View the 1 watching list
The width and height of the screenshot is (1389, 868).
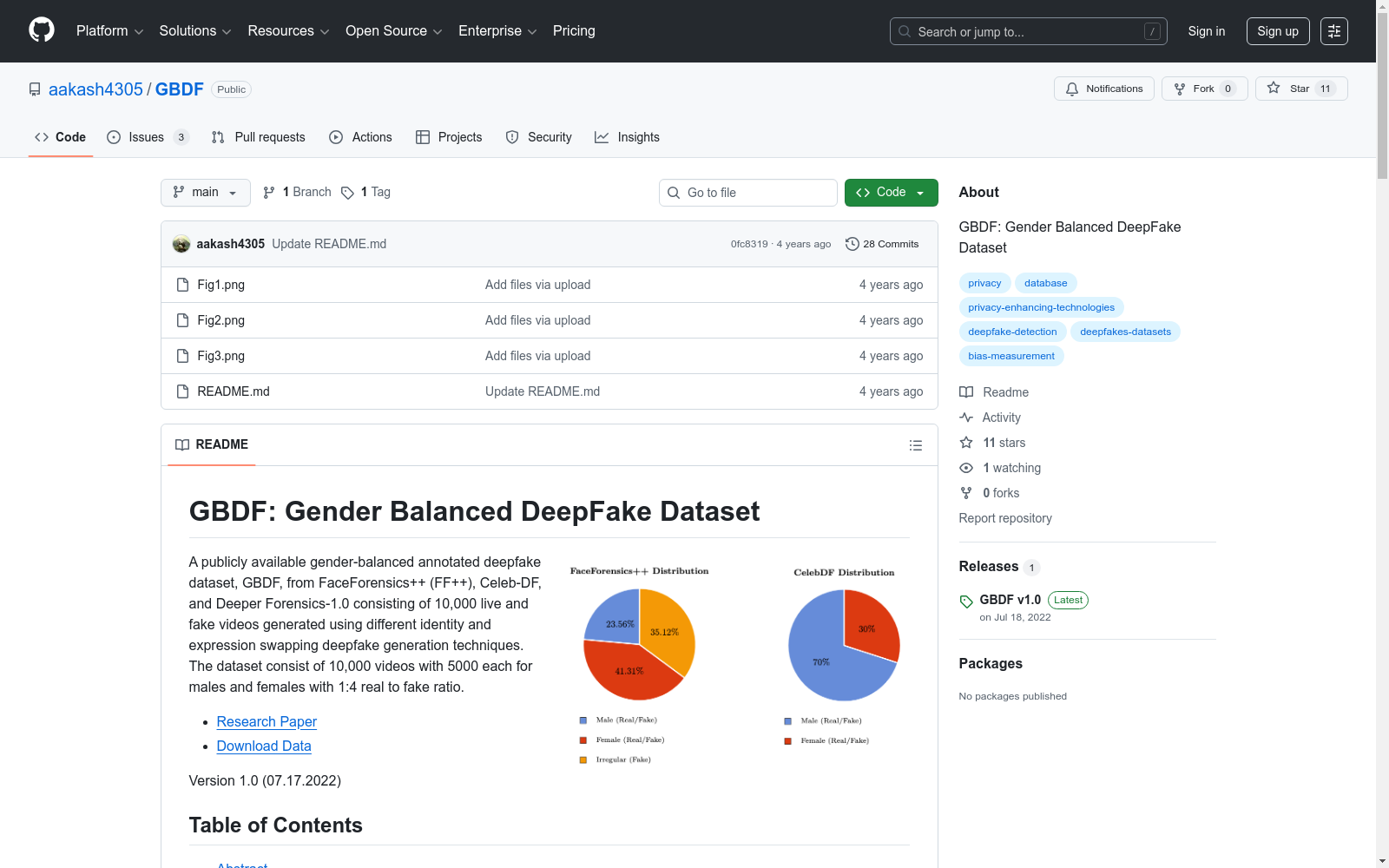point(1000,468)
